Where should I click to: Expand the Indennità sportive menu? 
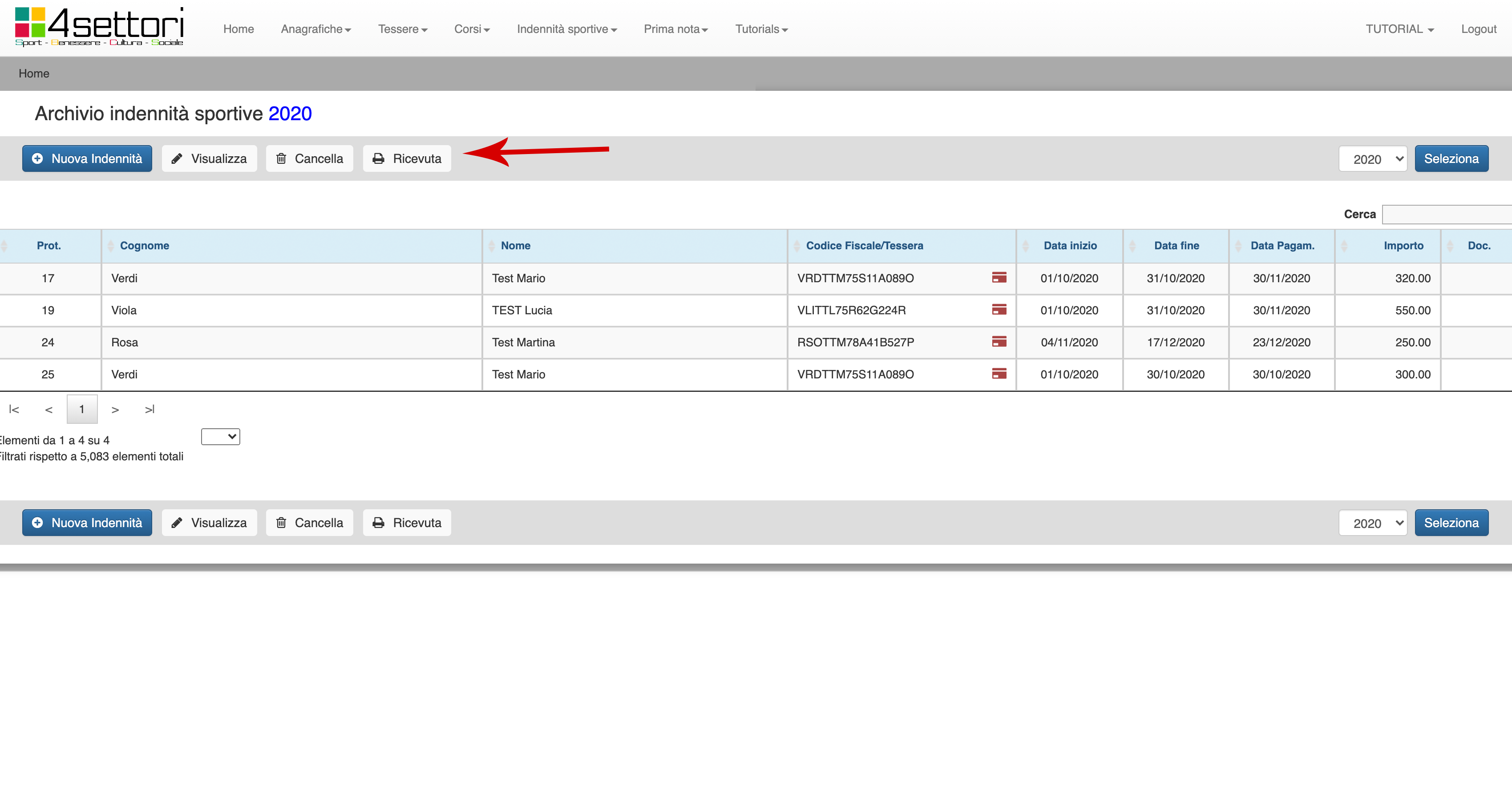click(566, 29)
